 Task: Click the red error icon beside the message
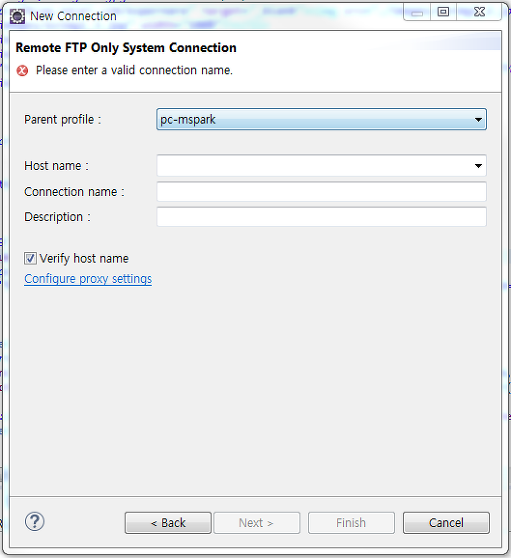[x=22, y=70]
